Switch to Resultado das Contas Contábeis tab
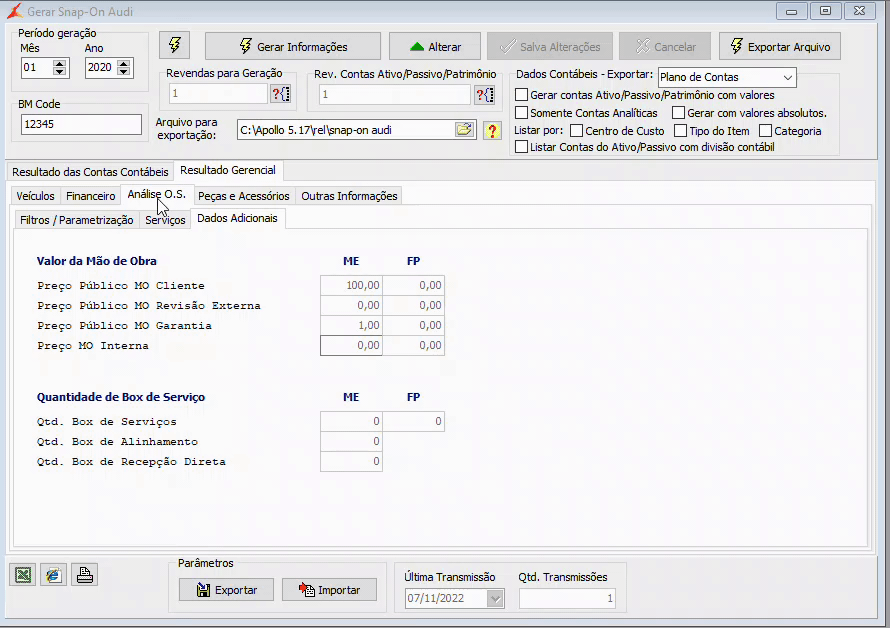Viewport: 890px width, 628px height. [x=90, y=172]
